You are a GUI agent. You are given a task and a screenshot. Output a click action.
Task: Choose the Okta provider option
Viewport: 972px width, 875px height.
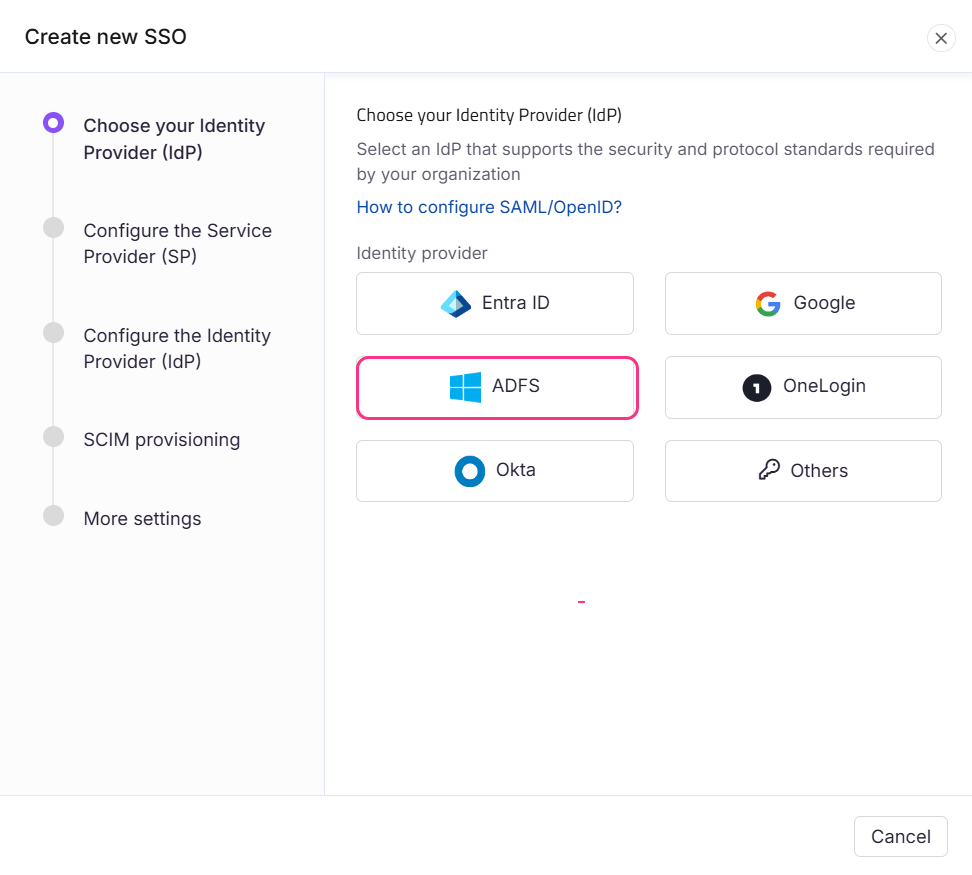coord(495,470)
